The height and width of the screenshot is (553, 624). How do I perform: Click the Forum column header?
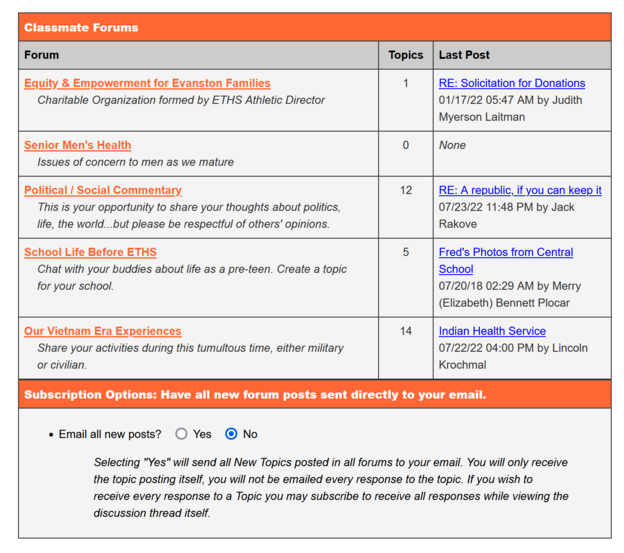pyautogui.click(x=42, y=55)
